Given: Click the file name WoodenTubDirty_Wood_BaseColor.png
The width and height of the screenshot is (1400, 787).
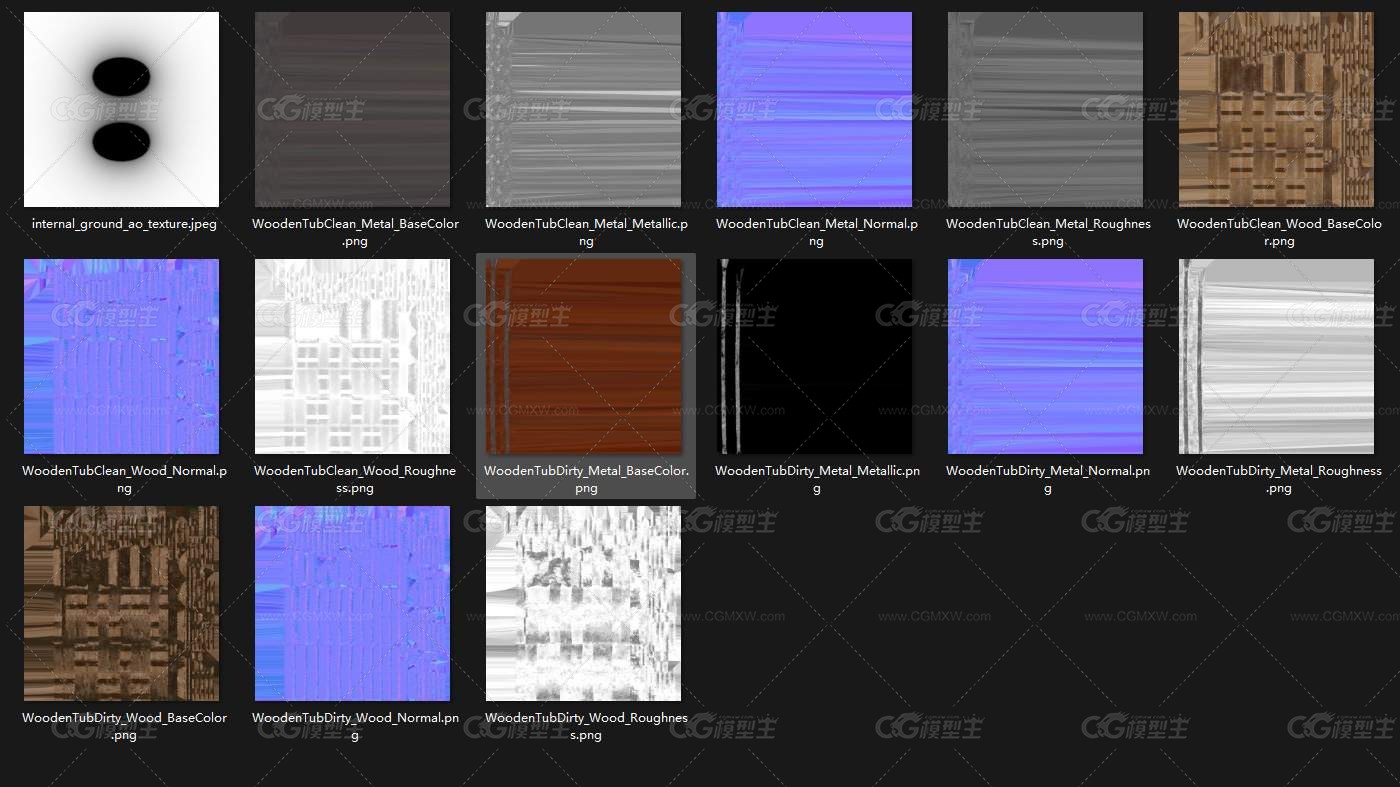Looking at the screenshot, I should click(124, 726).
